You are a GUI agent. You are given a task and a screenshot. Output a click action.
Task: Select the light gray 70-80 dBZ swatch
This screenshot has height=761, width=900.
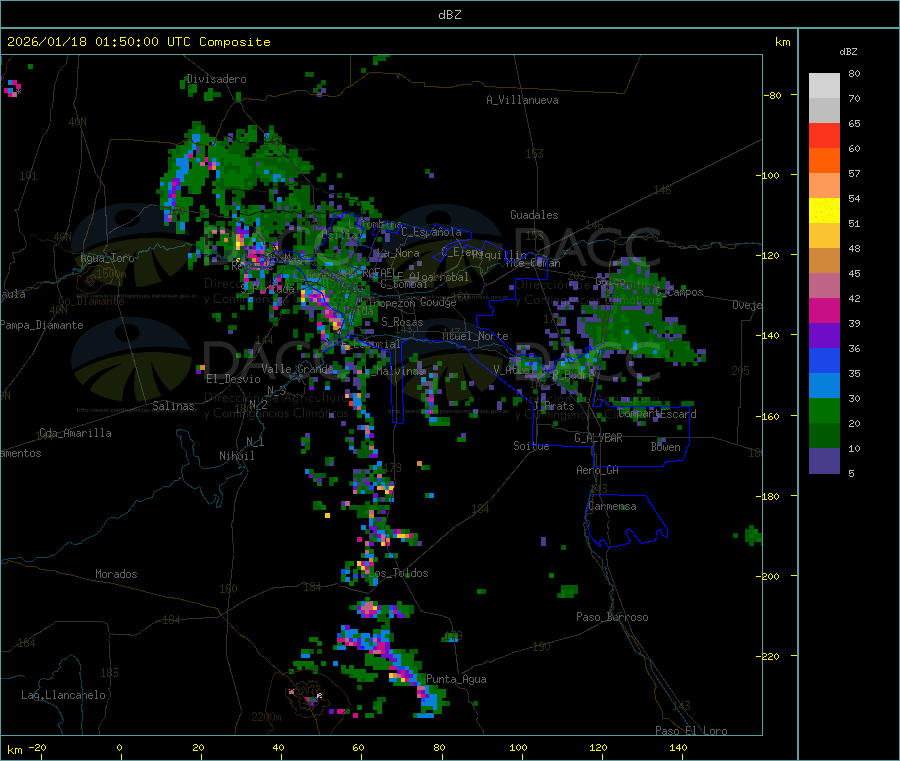coord(824,86)
